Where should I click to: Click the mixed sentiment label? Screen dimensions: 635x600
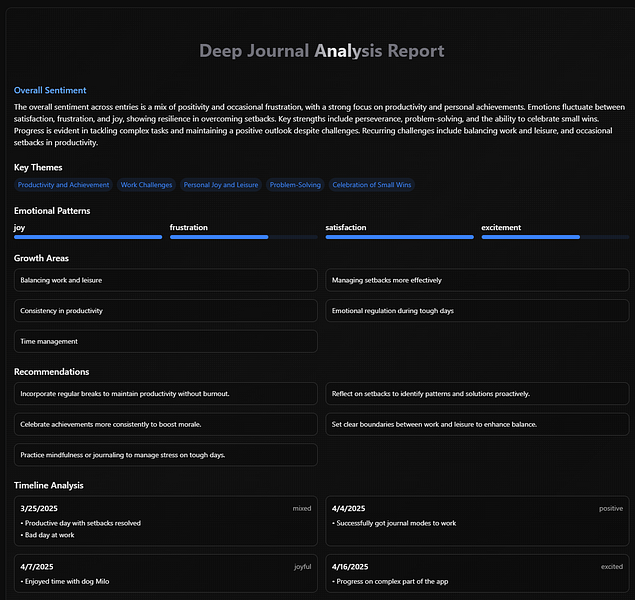click(x=302, y=509)
